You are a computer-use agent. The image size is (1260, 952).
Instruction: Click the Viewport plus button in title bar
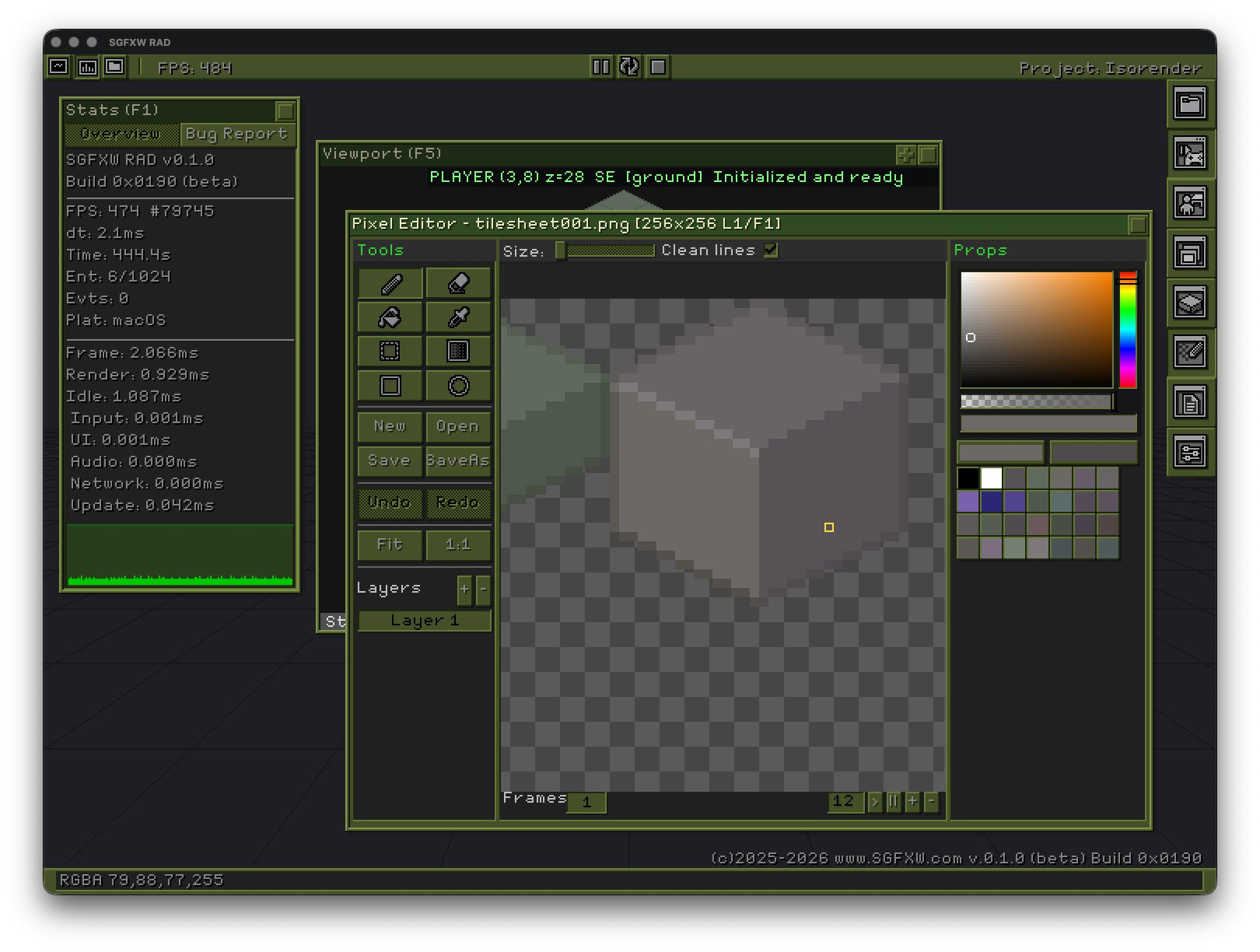point(906,155)
